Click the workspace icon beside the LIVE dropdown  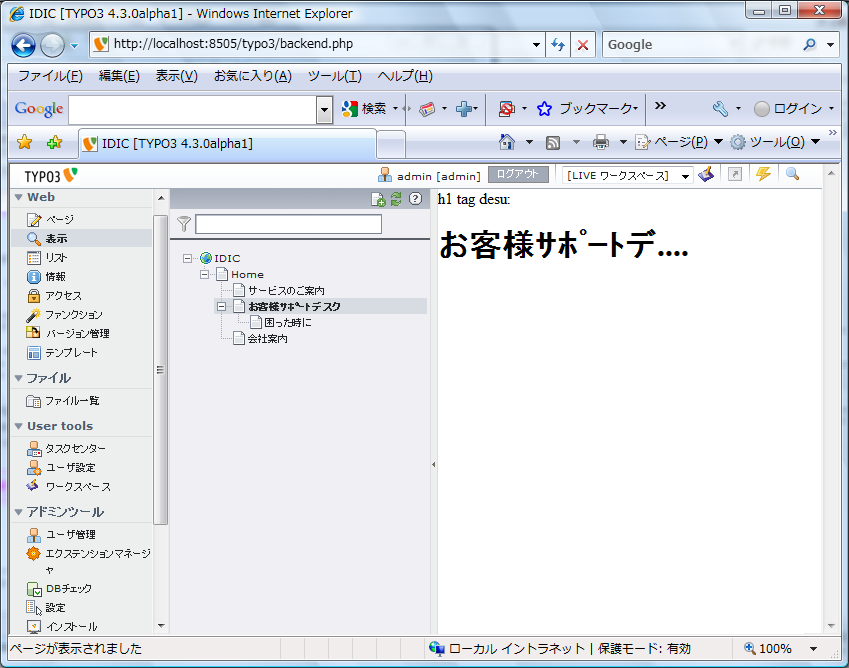pyautogui.click(x=706, y=174)
